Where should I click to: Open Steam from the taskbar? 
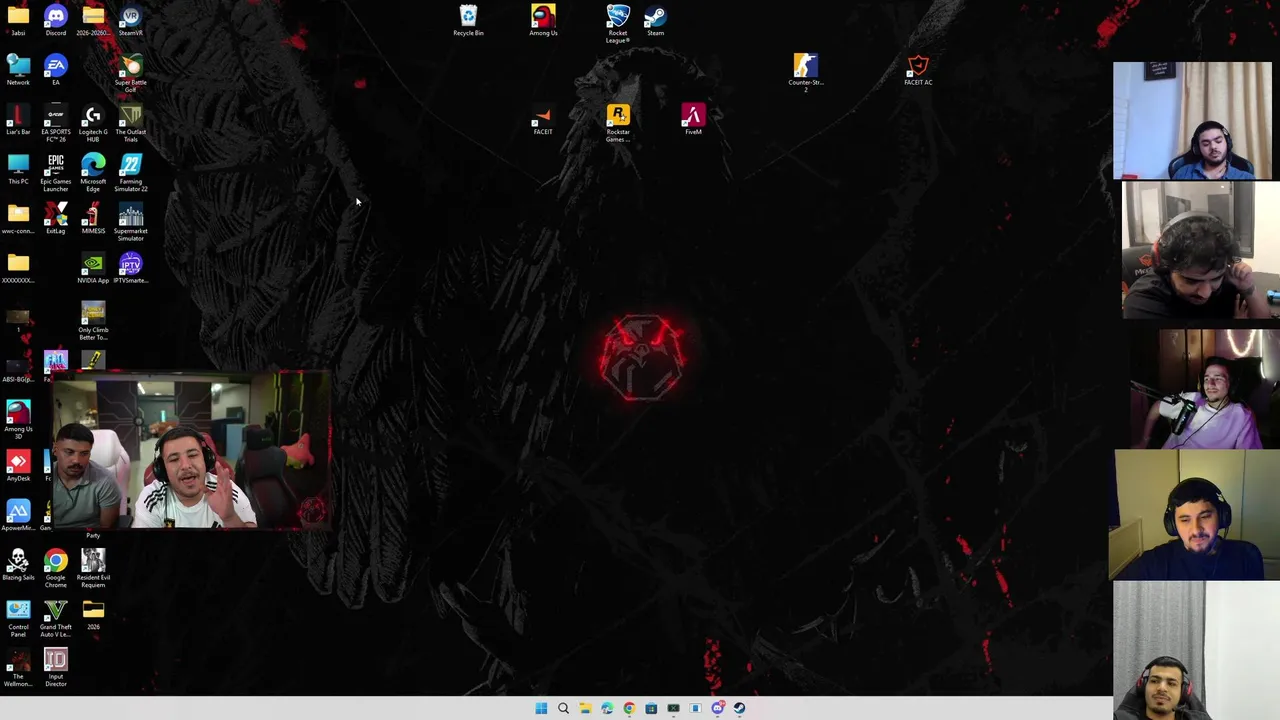[739, 708]
